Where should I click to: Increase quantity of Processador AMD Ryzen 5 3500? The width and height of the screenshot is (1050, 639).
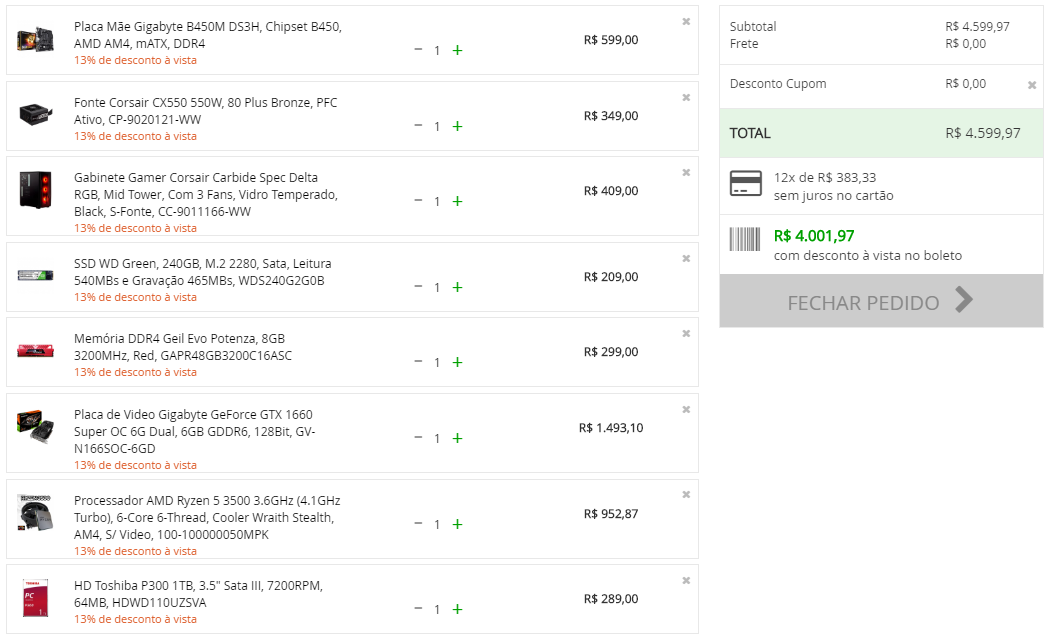tap(457, 524)
